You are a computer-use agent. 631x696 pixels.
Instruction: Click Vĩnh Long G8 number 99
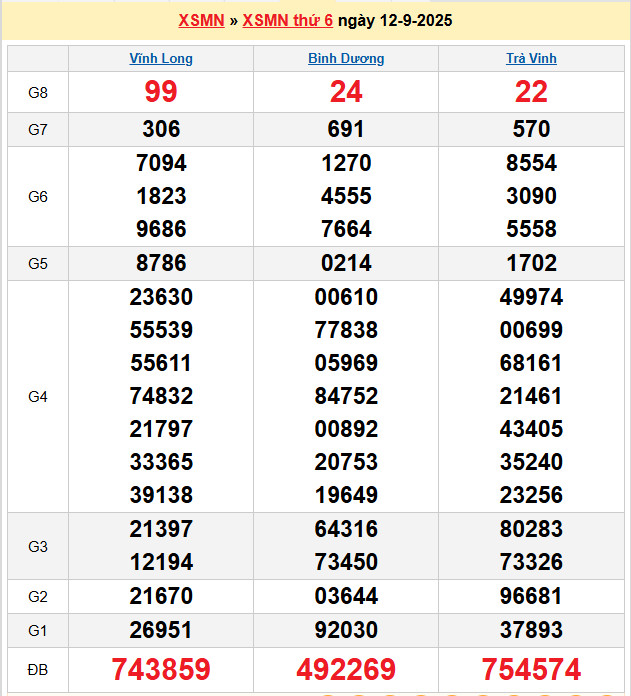[x=161, y=92]
